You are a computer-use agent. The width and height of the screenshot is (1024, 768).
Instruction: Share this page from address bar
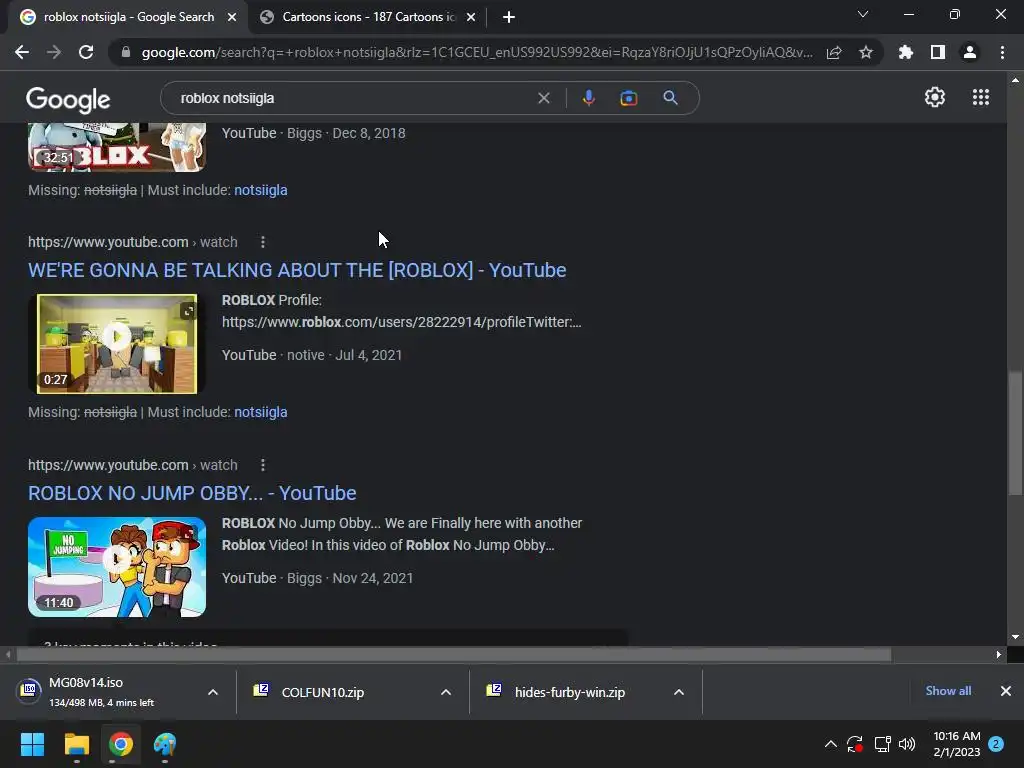pos(834,52)
